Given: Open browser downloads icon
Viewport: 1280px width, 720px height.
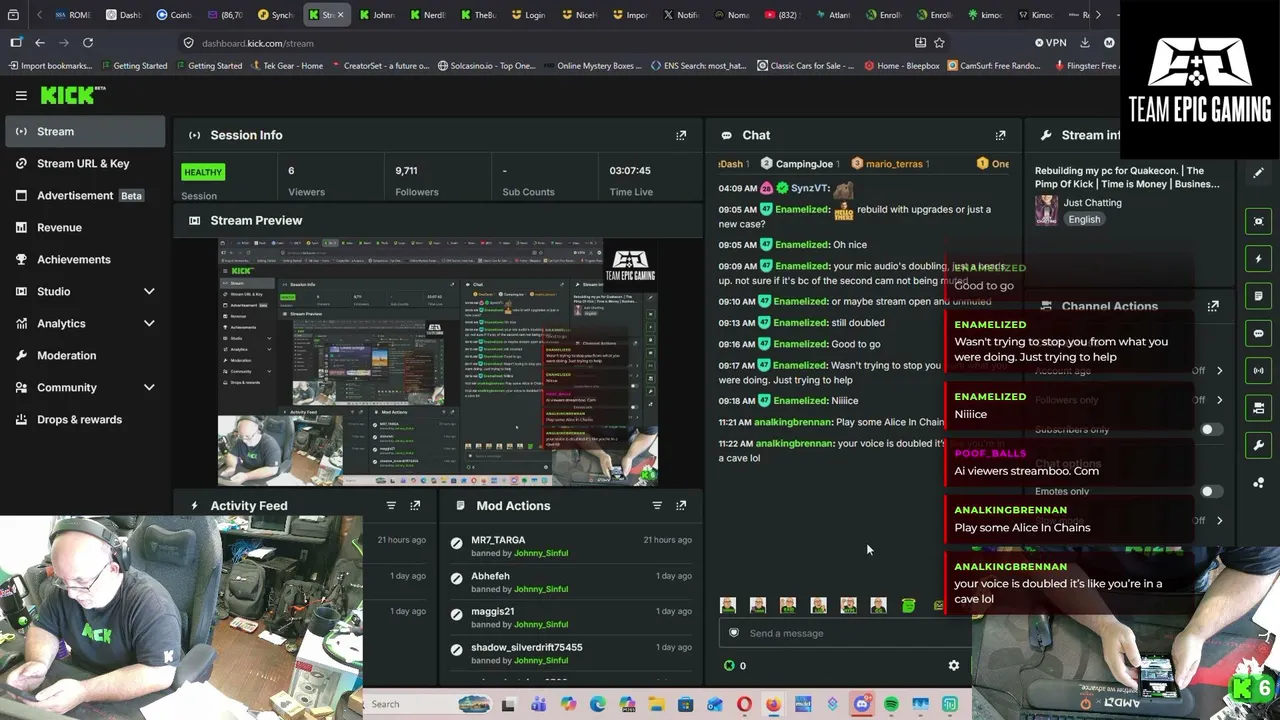Looking at the screenshot, I should (x=1085, y=43).
